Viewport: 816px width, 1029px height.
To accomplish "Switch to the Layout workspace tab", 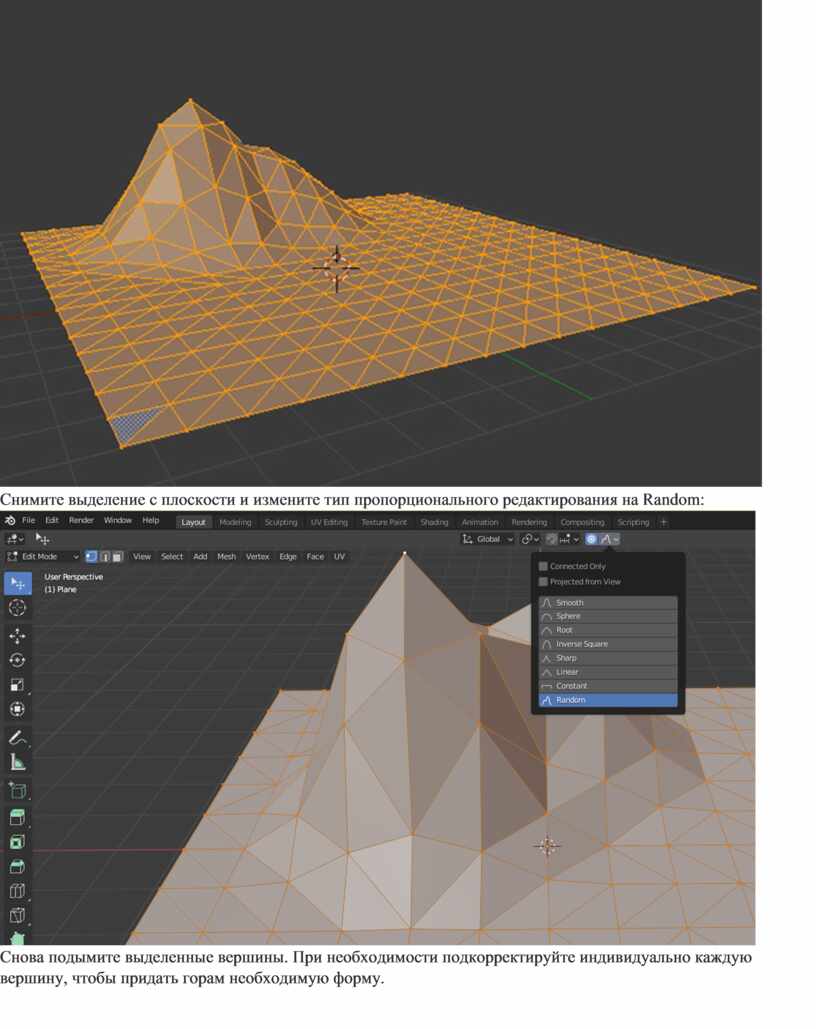I will click(x=194, y=522).
